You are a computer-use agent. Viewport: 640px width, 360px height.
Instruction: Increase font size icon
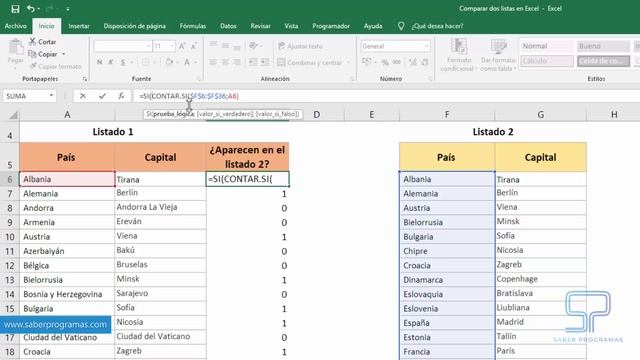[182, 46]
